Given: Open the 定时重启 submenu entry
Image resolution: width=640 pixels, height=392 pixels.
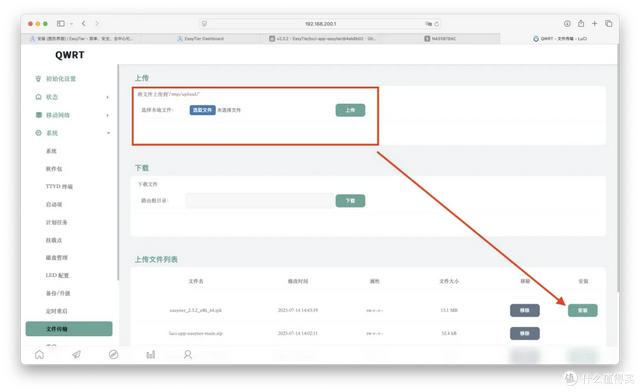Looking at the screenshot, I should point(57,311).
